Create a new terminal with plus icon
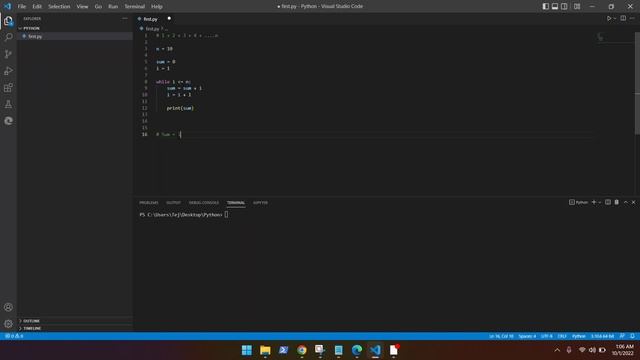The height and width of the screenshot is (360, 640). (594, 202)
